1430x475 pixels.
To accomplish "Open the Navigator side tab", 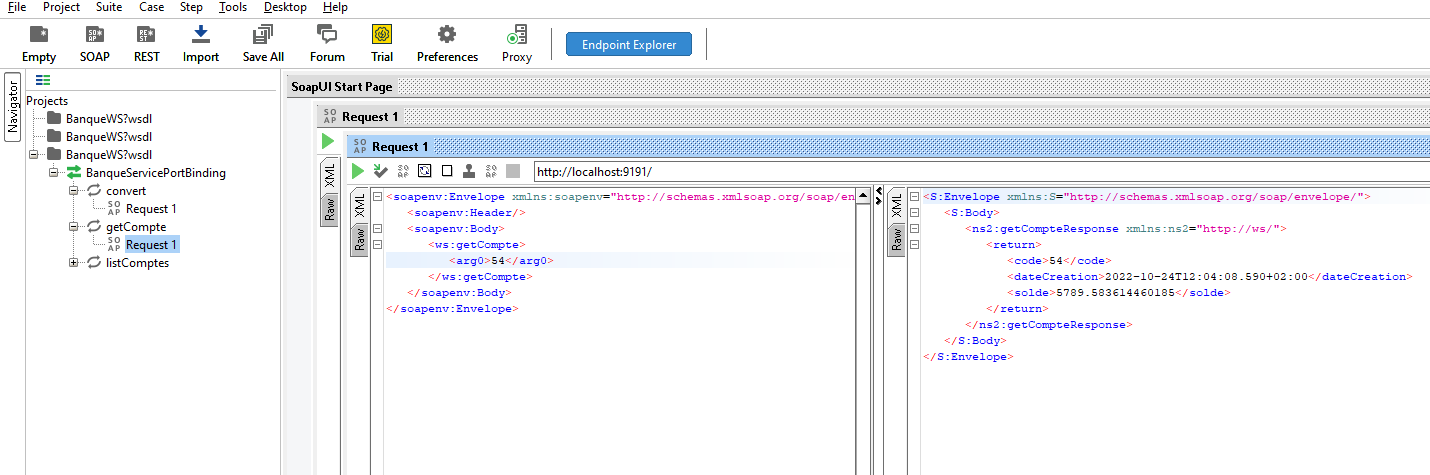I will click(13, 107).
